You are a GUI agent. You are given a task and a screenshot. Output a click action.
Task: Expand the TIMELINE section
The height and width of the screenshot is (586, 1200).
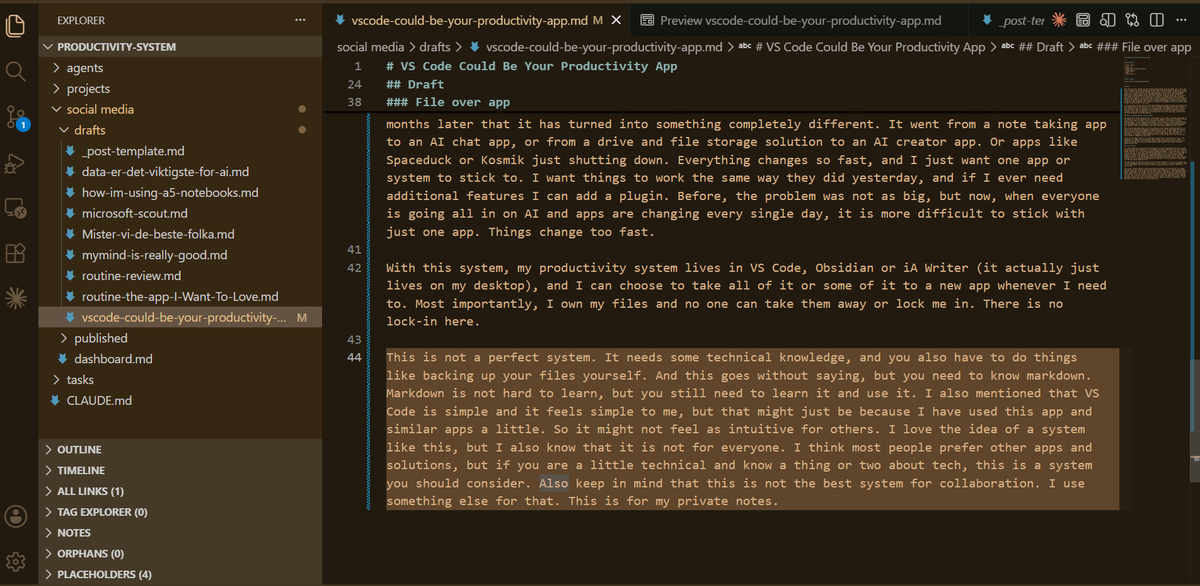[180, 470]
